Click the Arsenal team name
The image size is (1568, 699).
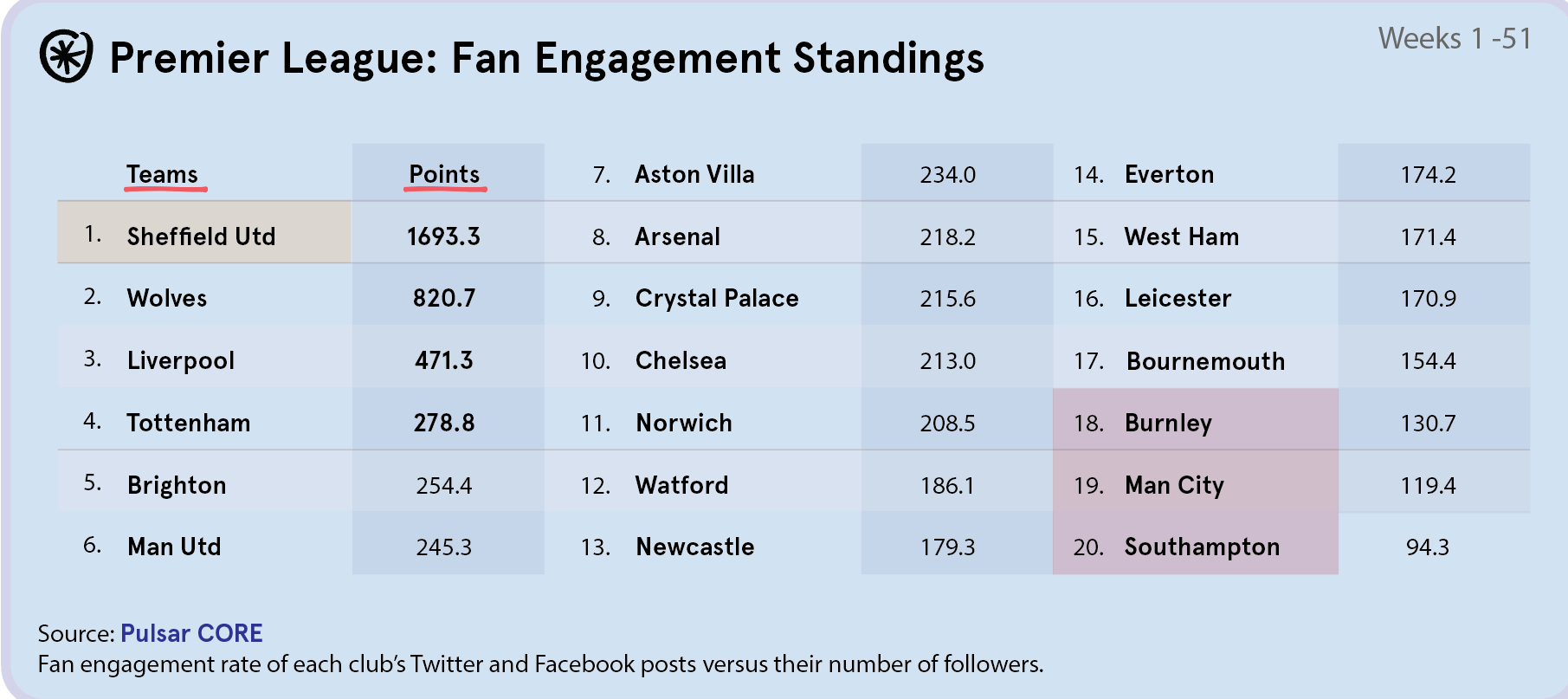677,236
